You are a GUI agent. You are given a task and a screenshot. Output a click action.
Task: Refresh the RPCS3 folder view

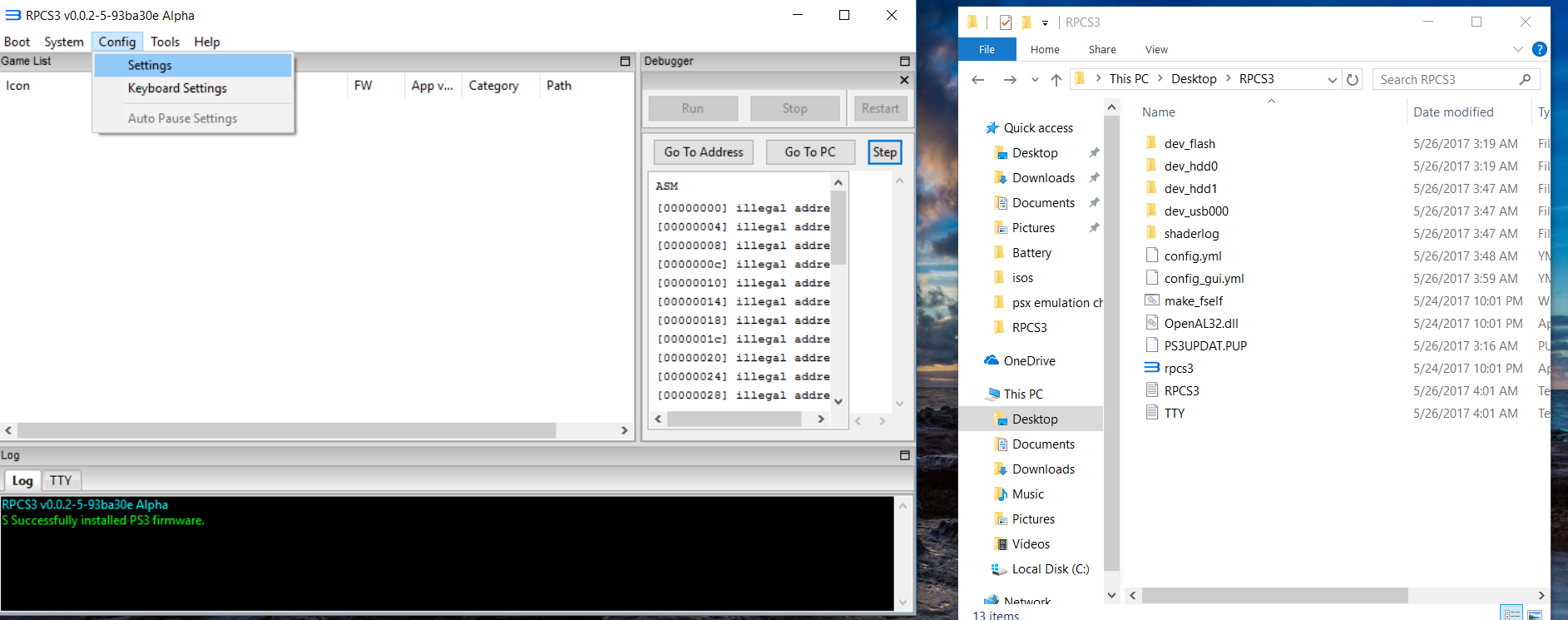tap(1353, 80)
